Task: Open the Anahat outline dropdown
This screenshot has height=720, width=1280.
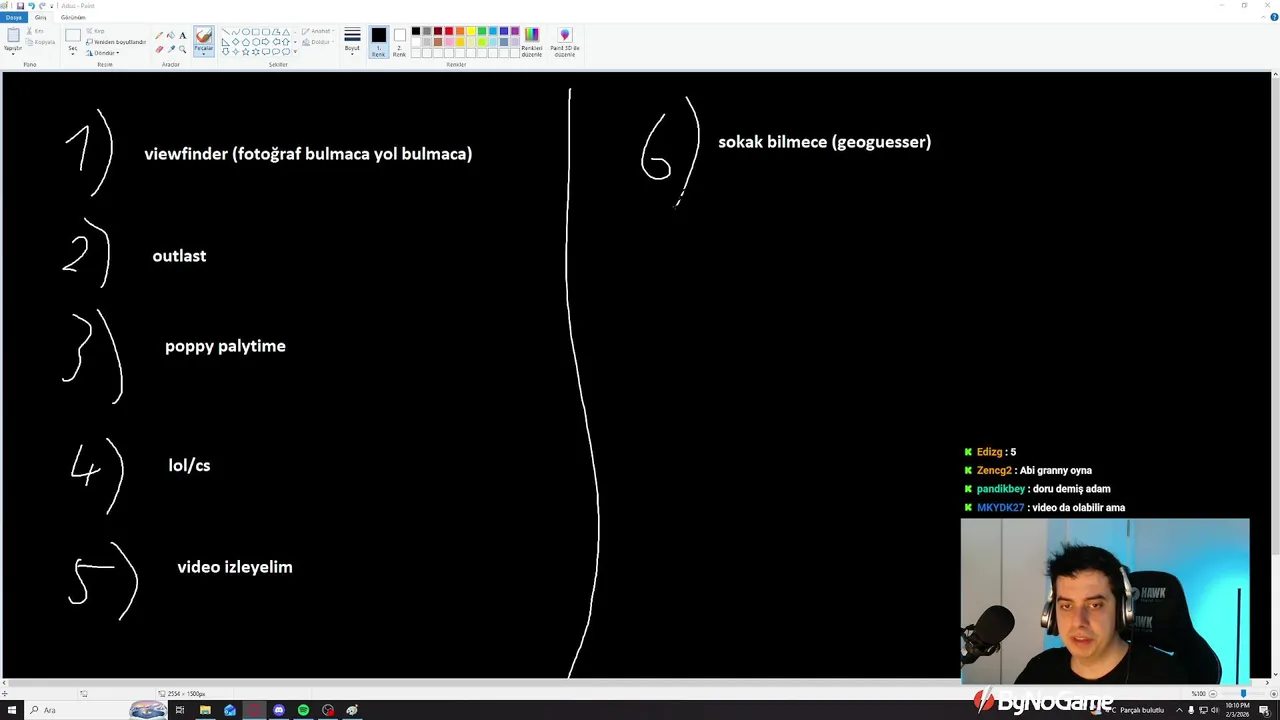Action: click(x=320, y=31)
